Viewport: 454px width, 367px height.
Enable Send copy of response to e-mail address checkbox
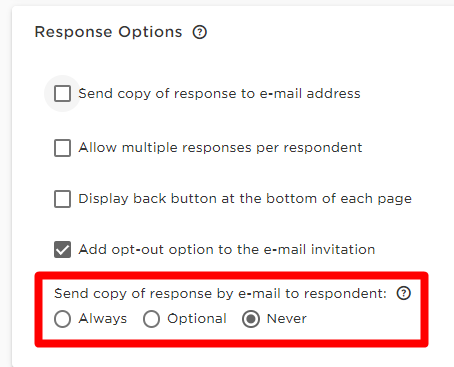(x=62, y=93)
